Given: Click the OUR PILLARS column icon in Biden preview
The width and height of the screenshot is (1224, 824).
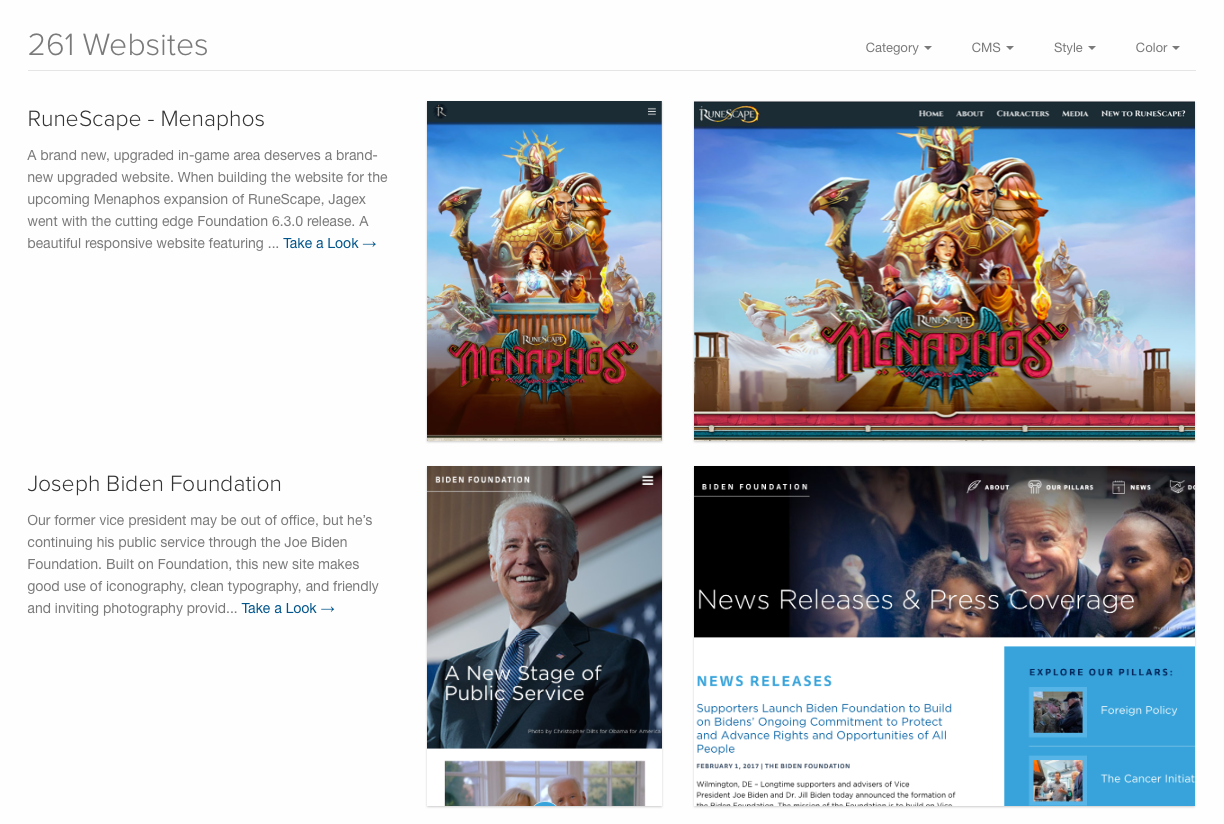Looking at the screenshot, I should coord(1035,487).
